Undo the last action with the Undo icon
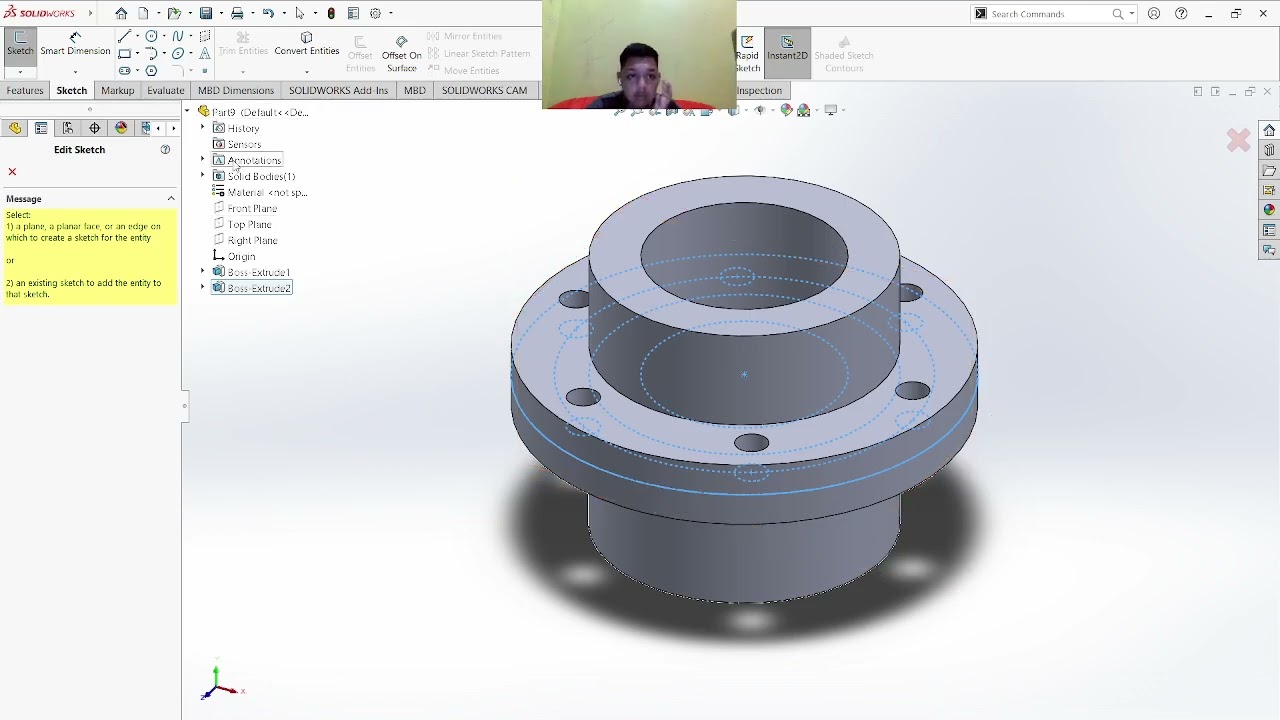Image resolution: width=1280 pixels, height=720 pixels. pyautogui.click(x=268, y=14)
